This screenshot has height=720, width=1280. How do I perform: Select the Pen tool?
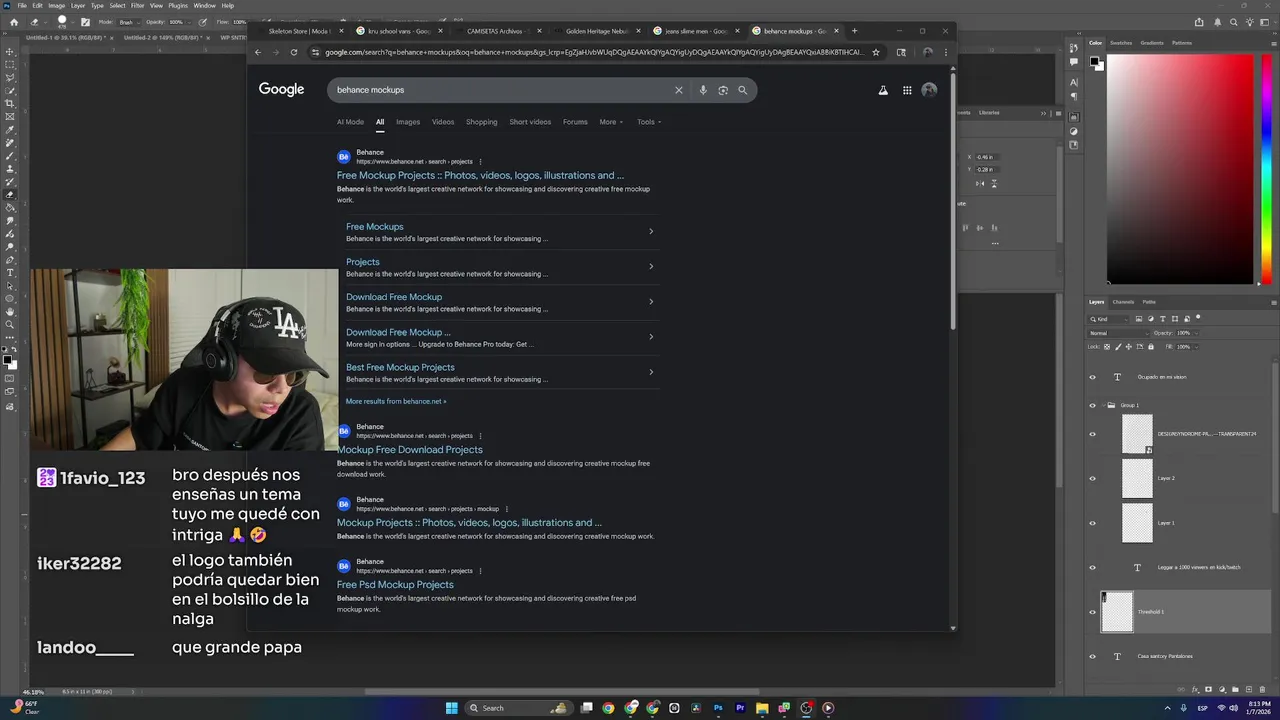10,260
